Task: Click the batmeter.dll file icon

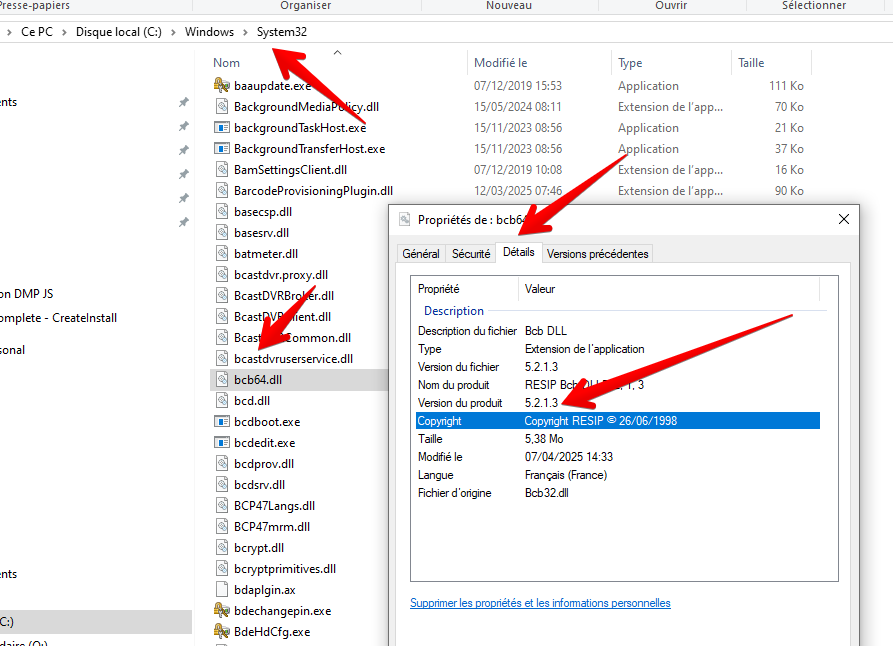Action: click(222, 254)
